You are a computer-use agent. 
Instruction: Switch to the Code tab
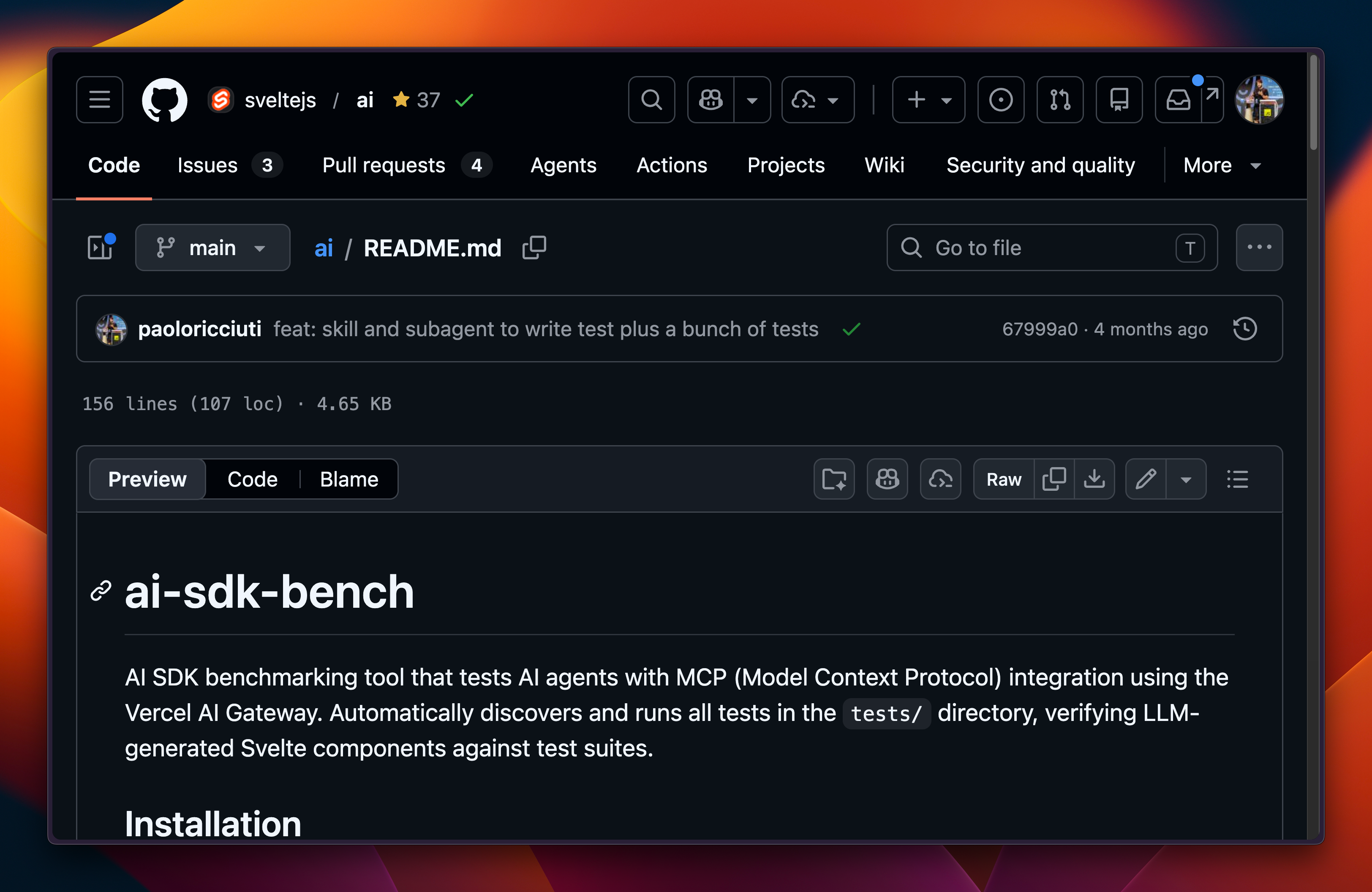(x=114, y=166)
